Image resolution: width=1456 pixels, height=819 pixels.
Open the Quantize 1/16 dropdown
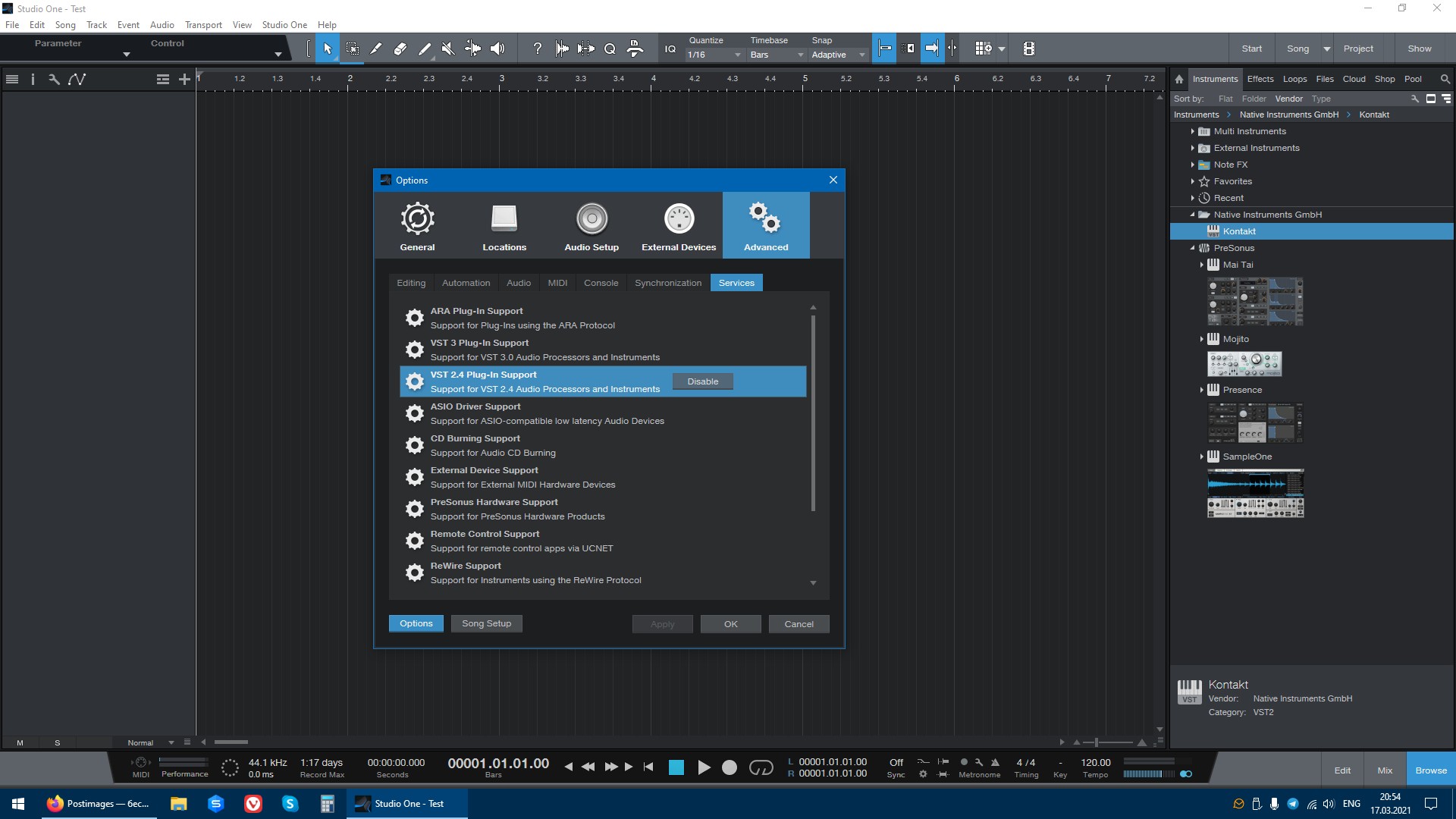point(714,55)
